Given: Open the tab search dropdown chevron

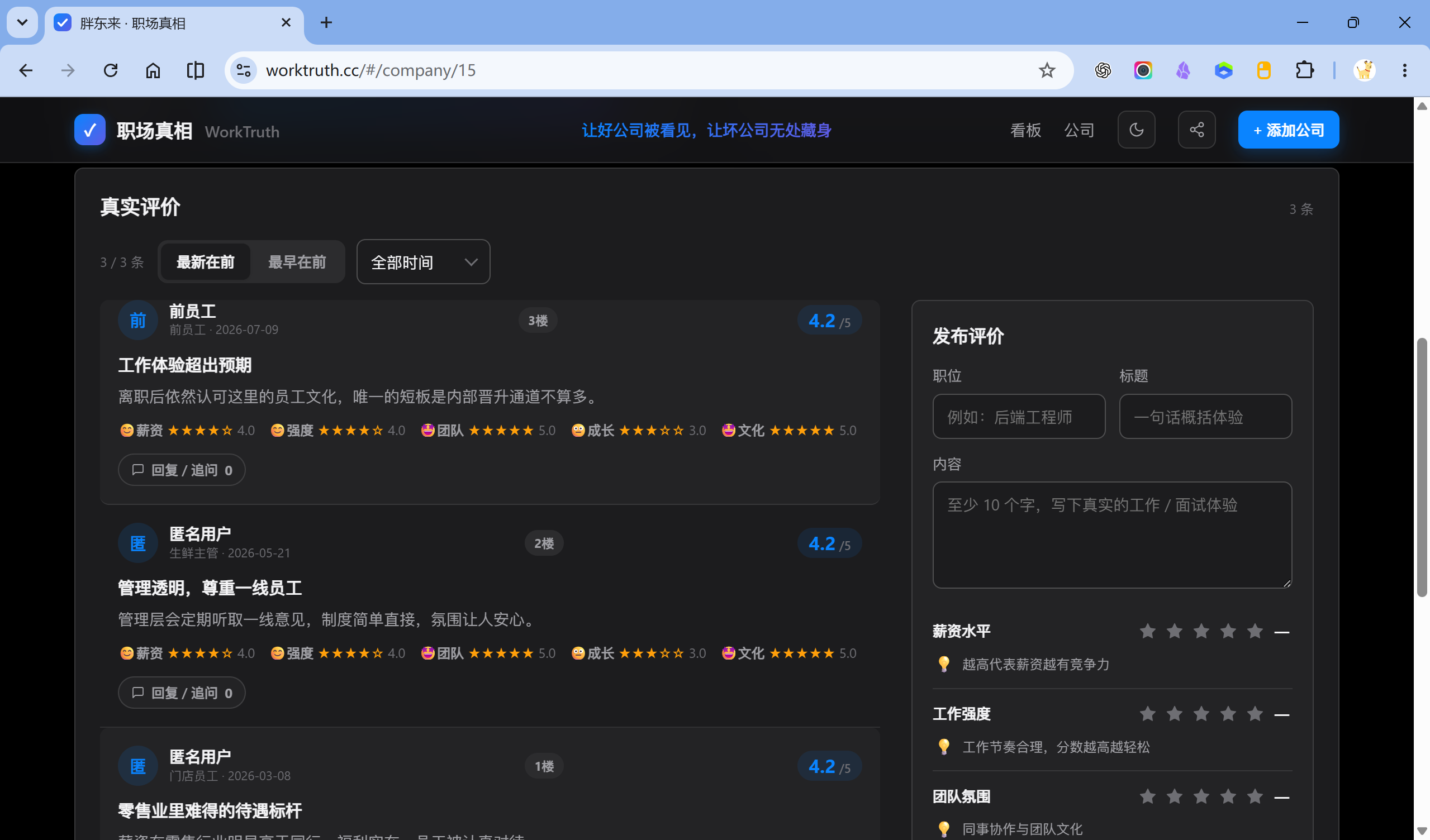Looking at the screenshot, I should (22, 23).
